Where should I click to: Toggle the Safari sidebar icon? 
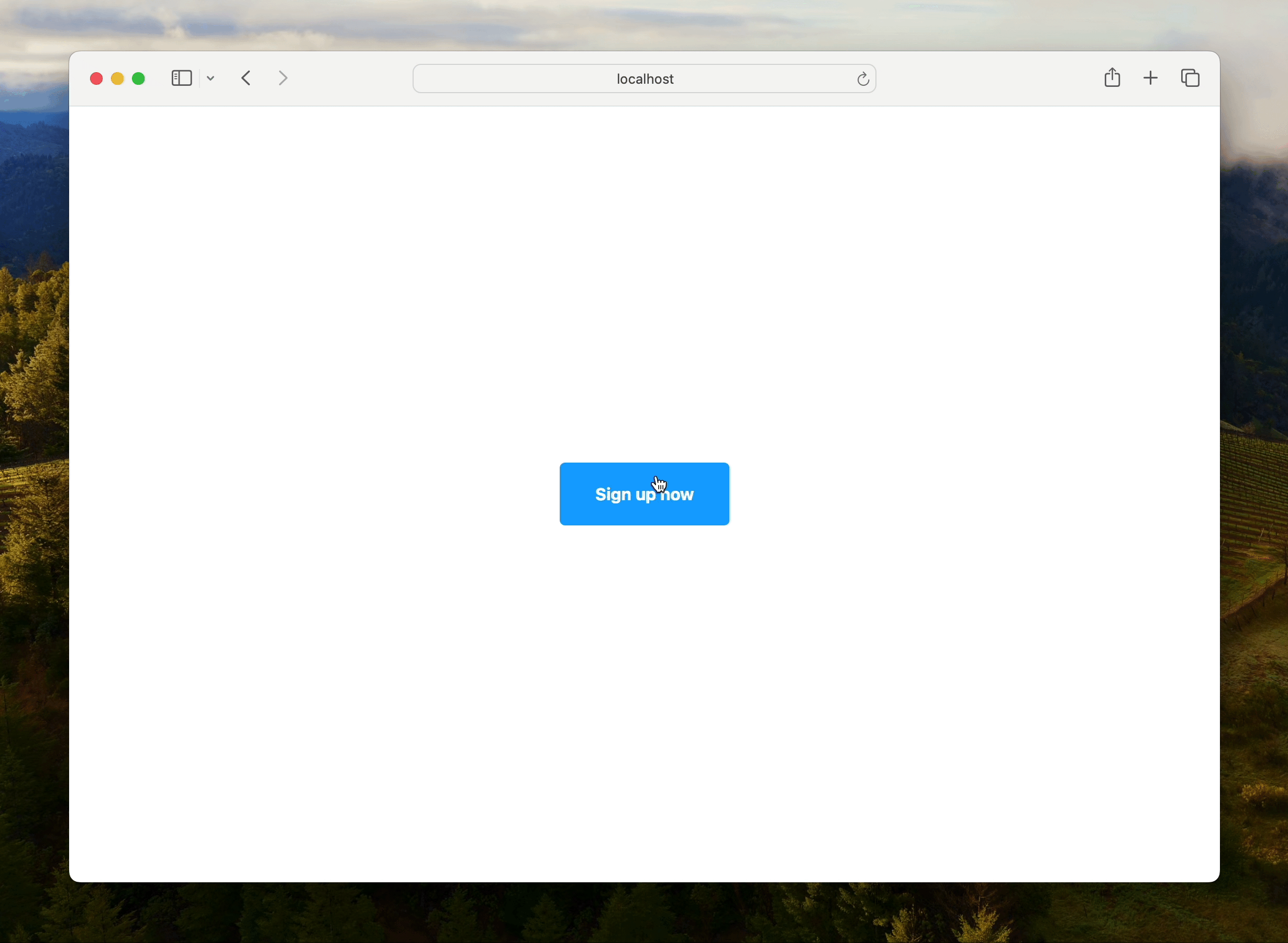tap(182, 78)
